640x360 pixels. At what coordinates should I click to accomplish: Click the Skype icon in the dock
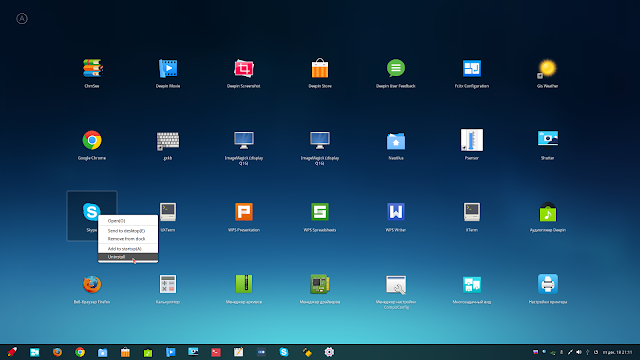284,352
